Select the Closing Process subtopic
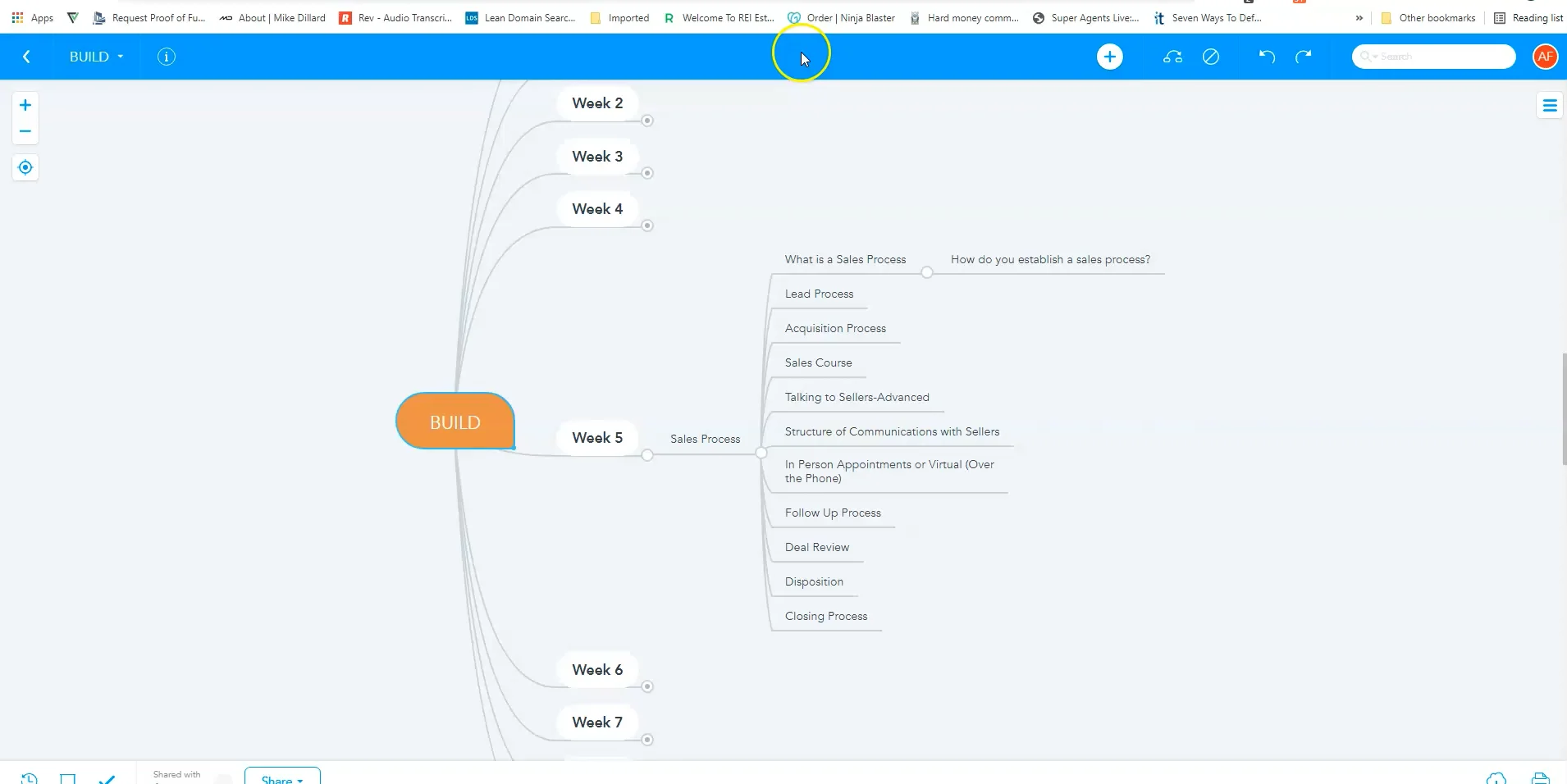Viewport: 1567px width, 784px height. (x=825, y=616)
